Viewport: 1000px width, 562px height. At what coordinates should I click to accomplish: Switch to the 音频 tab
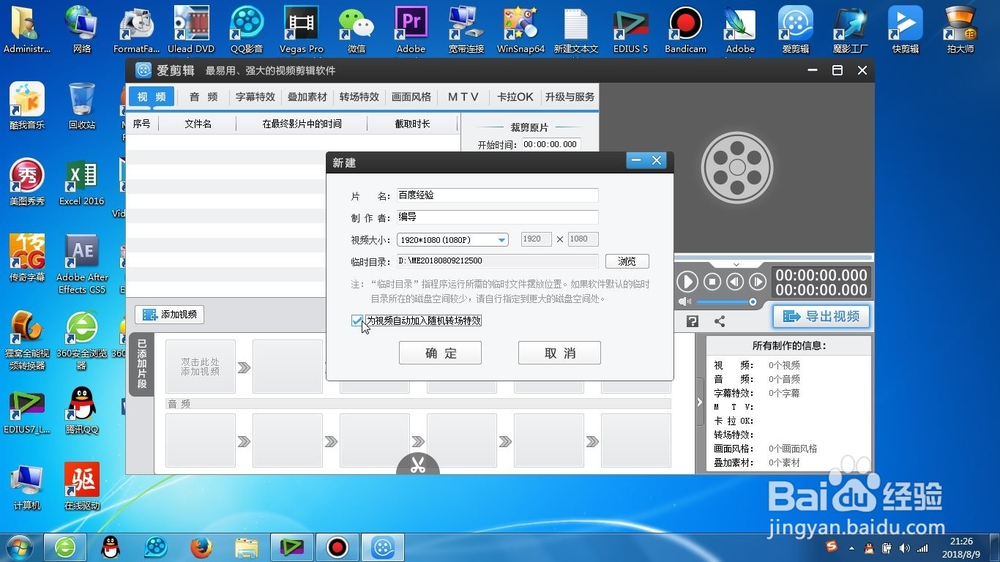[203, 97]
